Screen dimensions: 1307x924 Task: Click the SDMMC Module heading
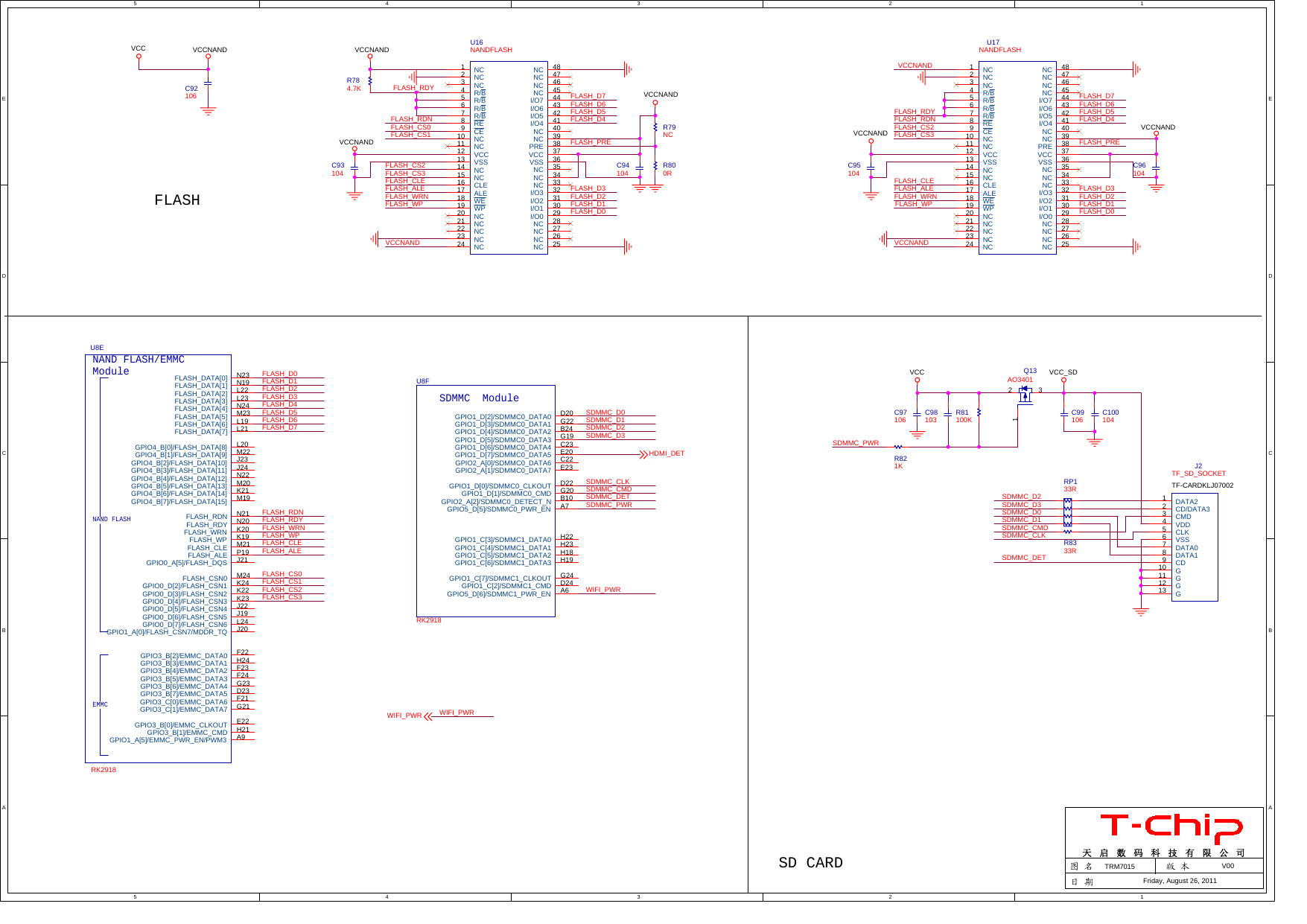[479, 398]
